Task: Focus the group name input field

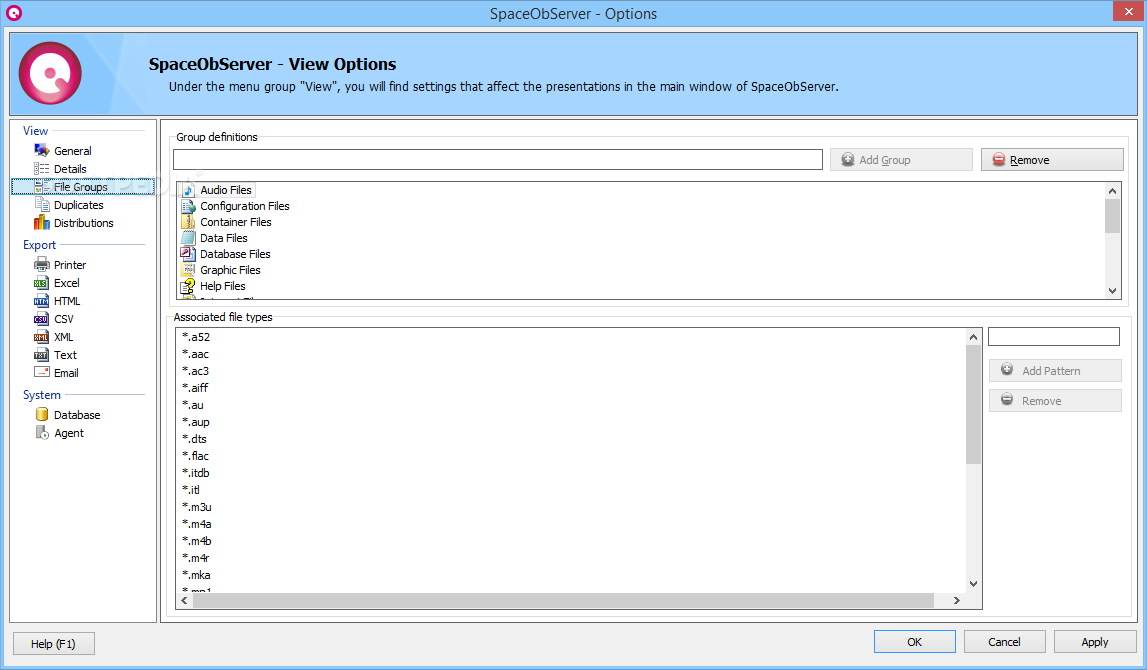Action: click(x=497, y=159)
